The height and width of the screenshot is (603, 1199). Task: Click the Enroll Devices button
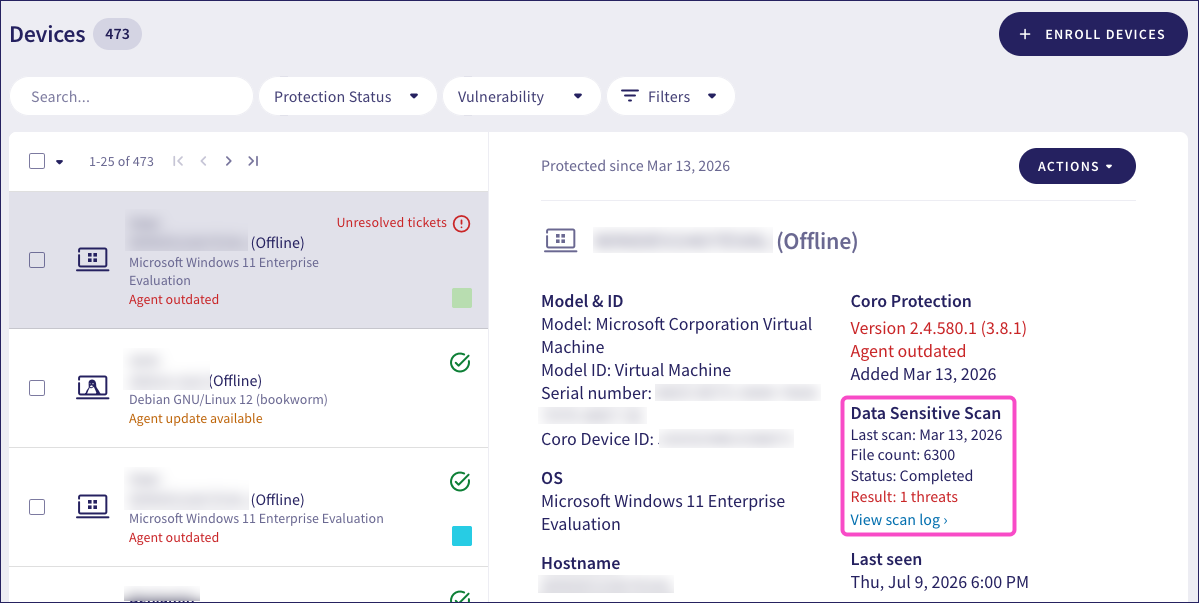tap(1093, 34)
